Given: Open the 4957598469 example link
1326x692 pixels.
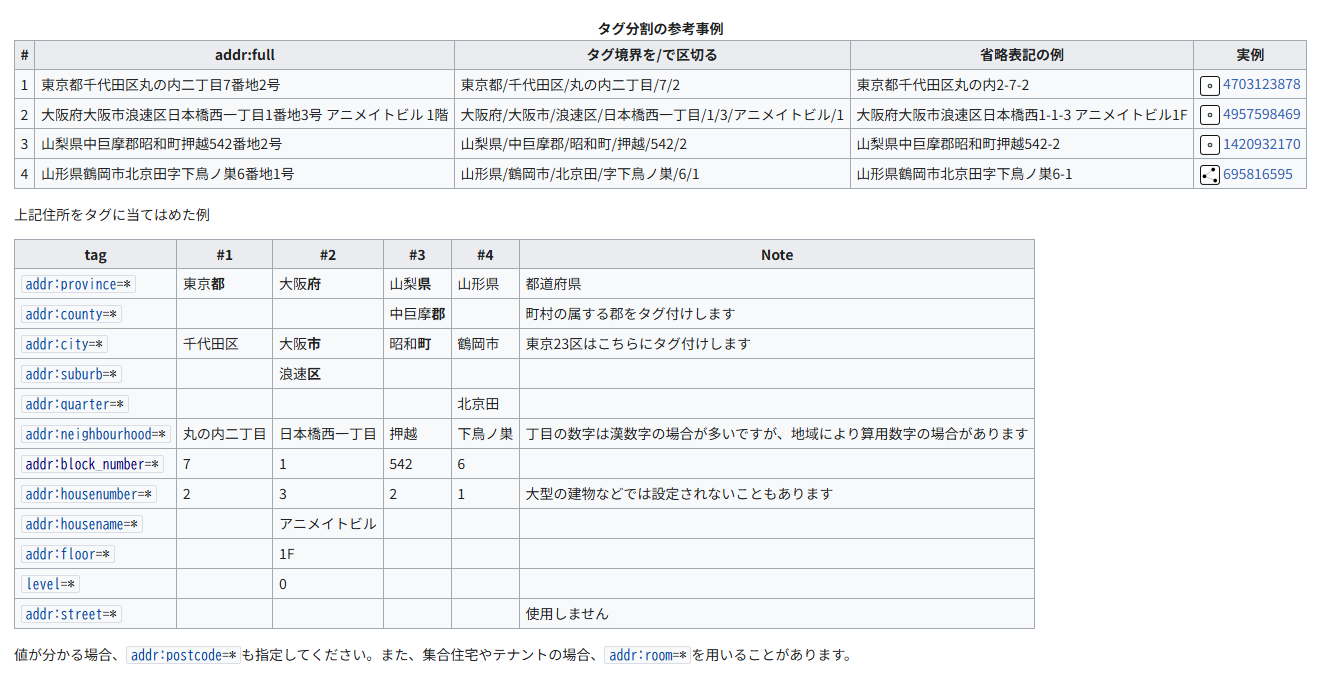Looking at the screenshot, I should pos(1262,115).
